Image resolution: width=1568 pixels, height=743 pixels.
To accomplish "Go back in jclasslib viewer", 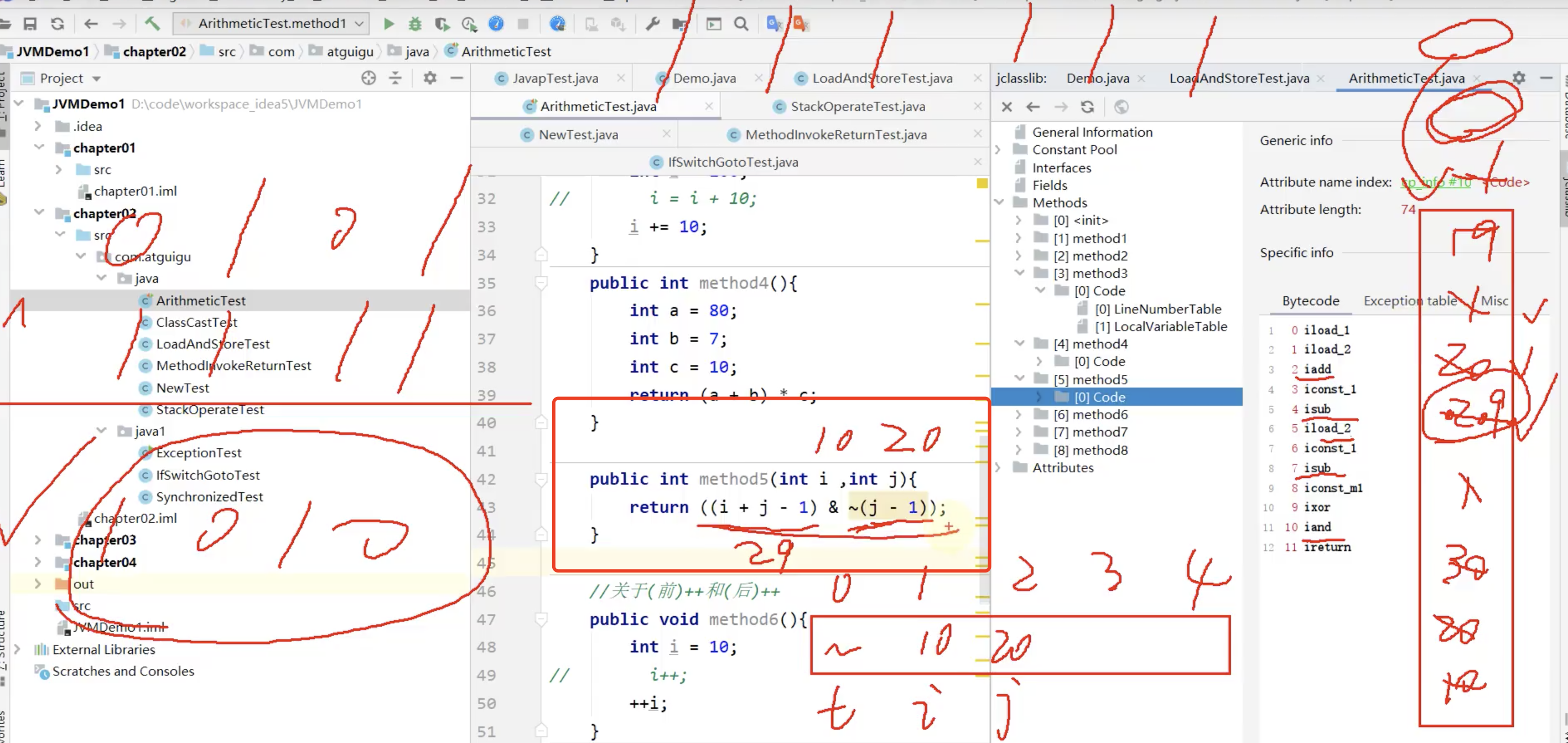I will 1033,107.
